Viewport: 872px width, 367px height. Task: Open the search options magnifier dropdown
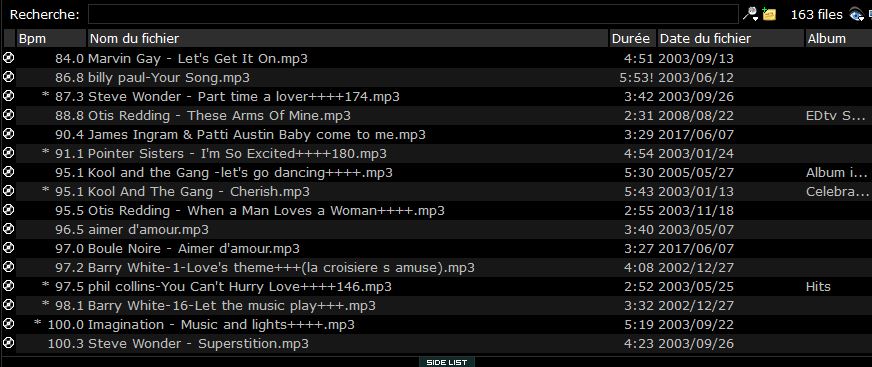pyautogui.click(x=751, y=14)
